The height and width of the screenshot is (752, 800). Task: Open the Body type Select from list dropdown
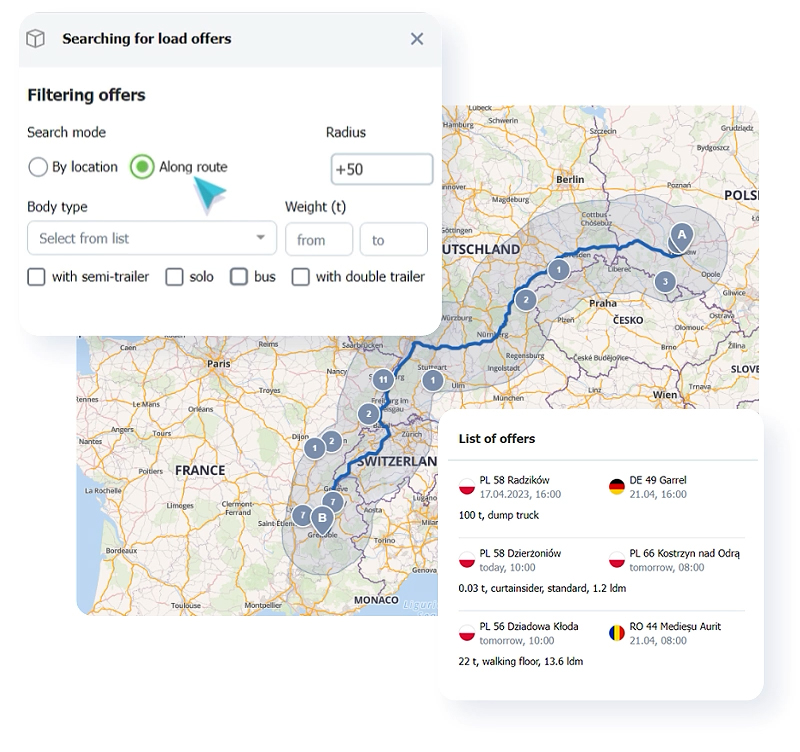coord(152,238)
